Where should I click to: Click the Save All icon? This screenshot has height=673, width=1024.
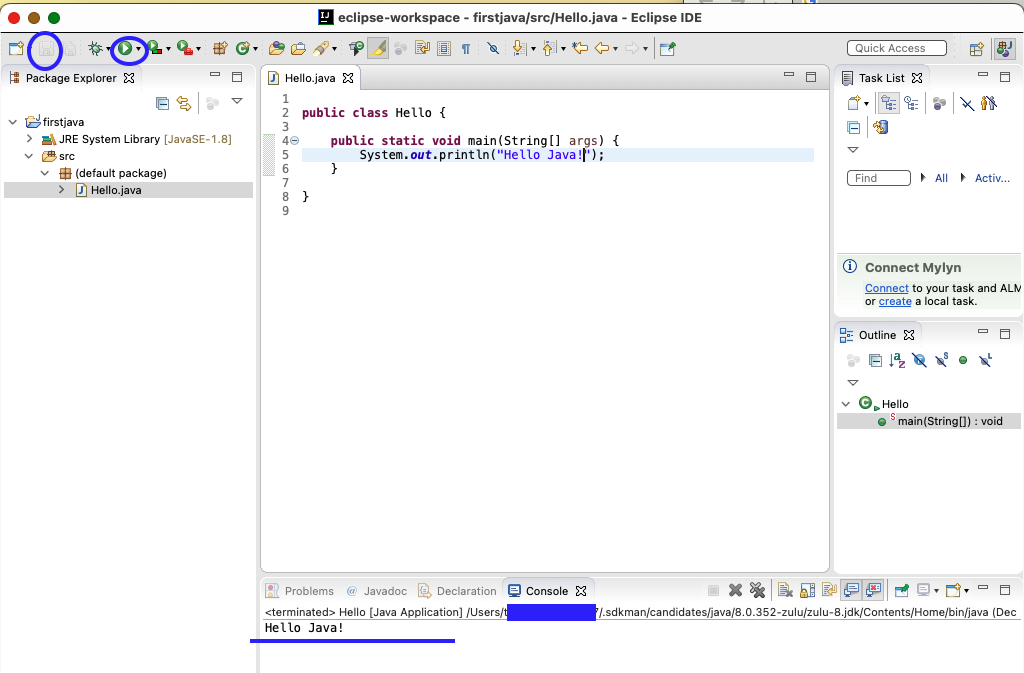click(x=69, y=49)
